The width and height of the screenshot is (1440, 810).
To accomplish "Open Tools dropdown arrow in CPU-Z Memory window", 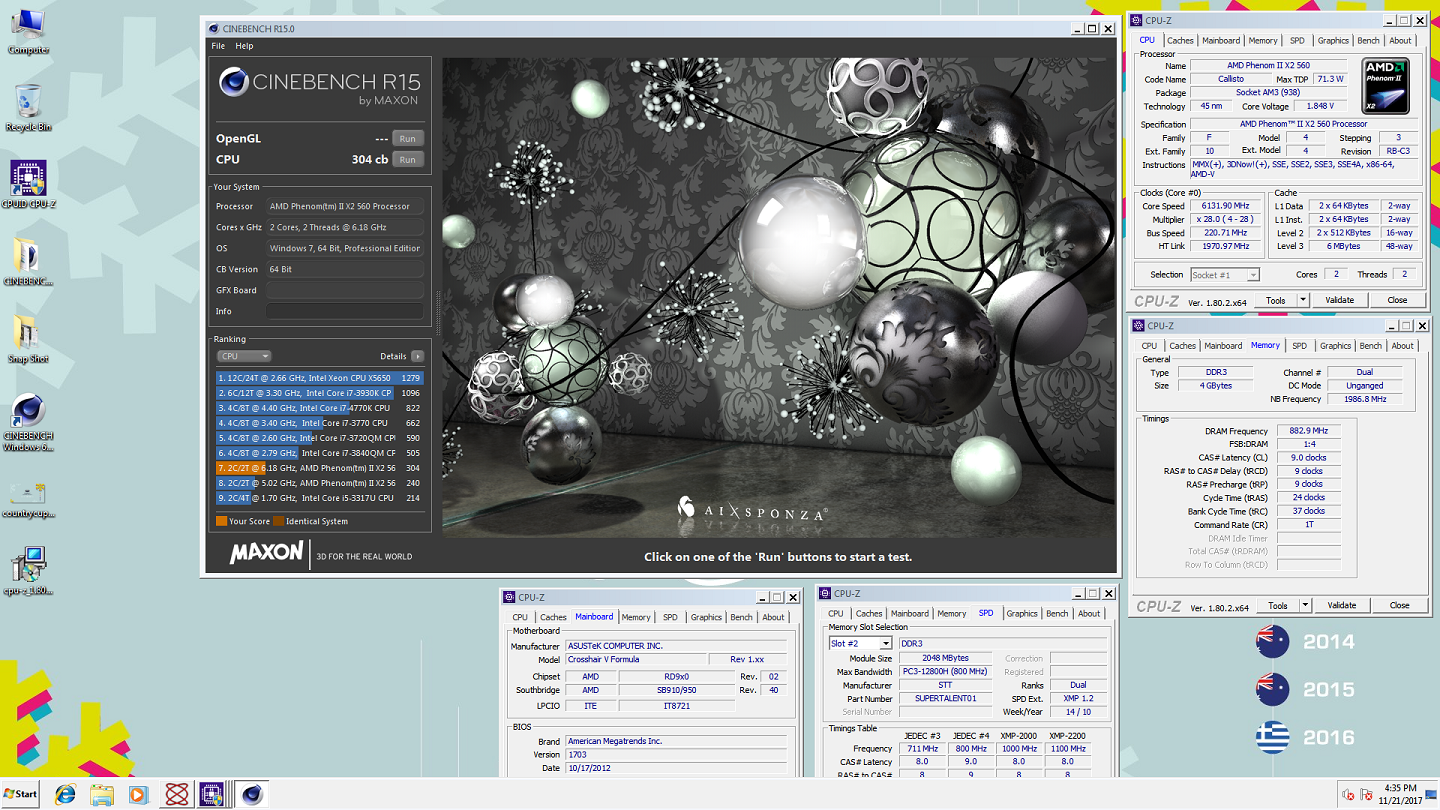I will [1305, 605].
